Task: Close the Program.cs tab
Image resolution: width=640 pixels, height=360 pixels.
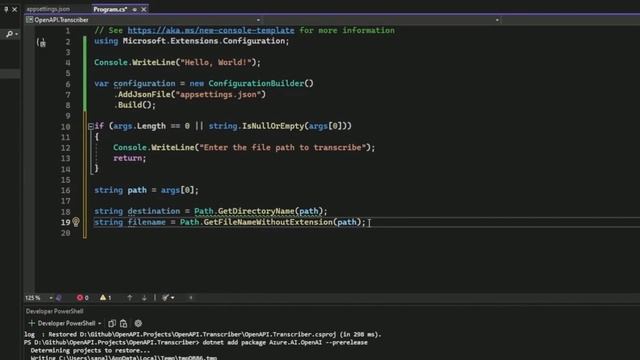Action: [144, 9]
